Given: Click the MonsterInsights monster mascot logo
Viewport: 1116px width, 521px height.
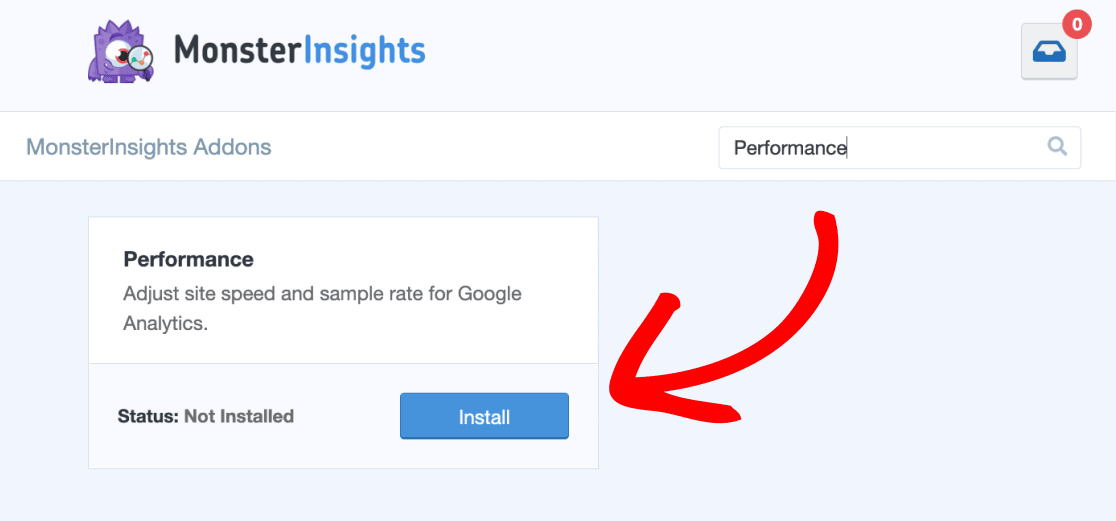Looking at the screenshot, I should coord(119,52).
